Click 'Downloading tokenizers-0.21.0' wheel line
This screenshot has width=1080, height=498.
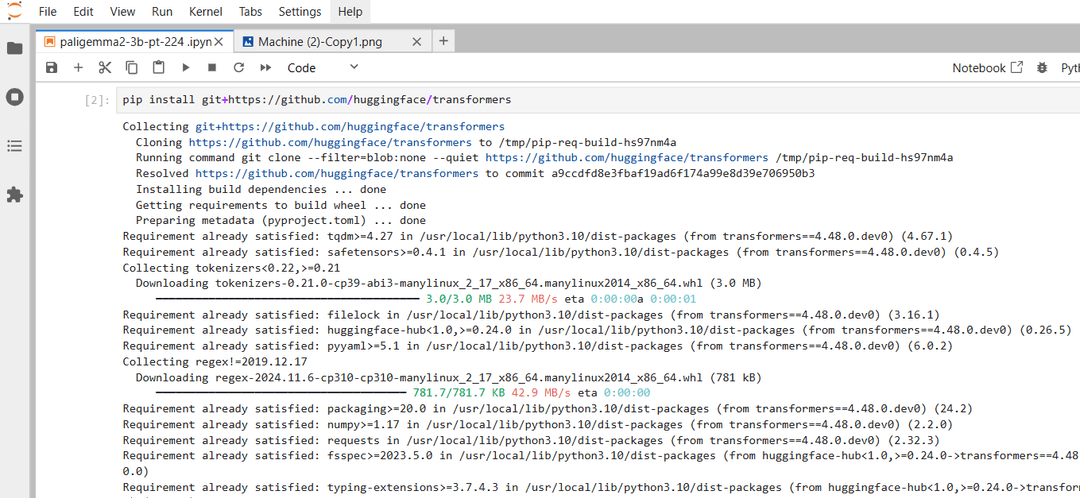[x=448, y=283]
